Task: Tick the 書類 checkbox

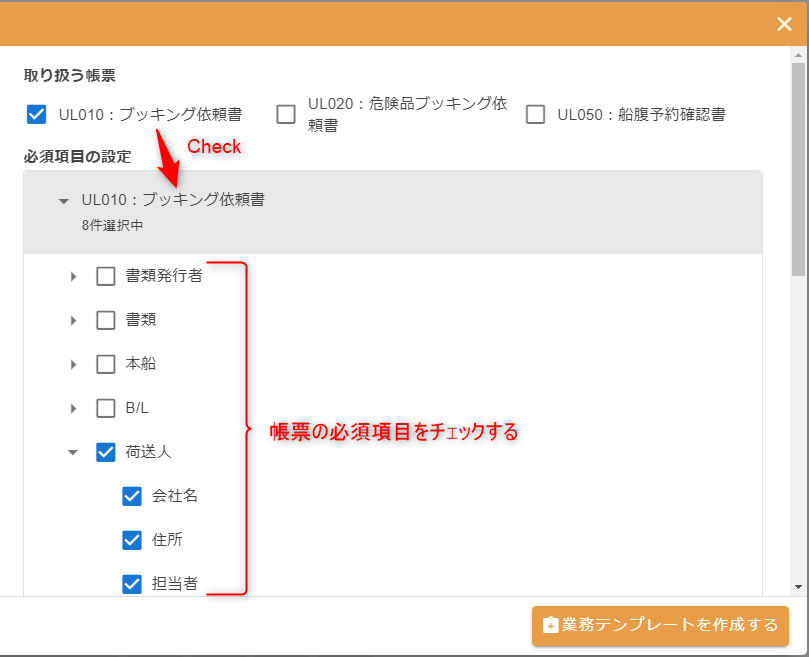Action: pos(106,321)
